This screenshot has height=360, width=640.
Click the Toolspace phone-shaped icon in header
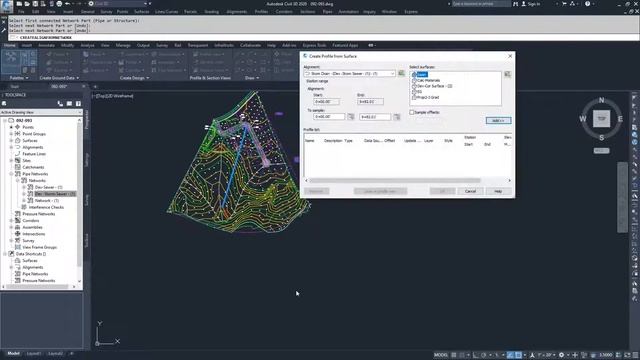coord(60,104)
